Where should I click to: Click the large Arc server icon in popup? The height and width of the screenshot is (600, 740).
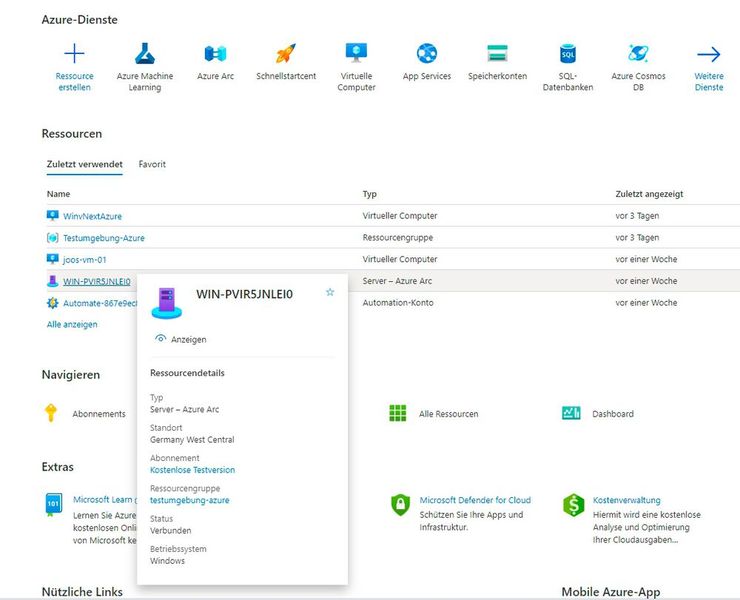click(x=167, y=303)
